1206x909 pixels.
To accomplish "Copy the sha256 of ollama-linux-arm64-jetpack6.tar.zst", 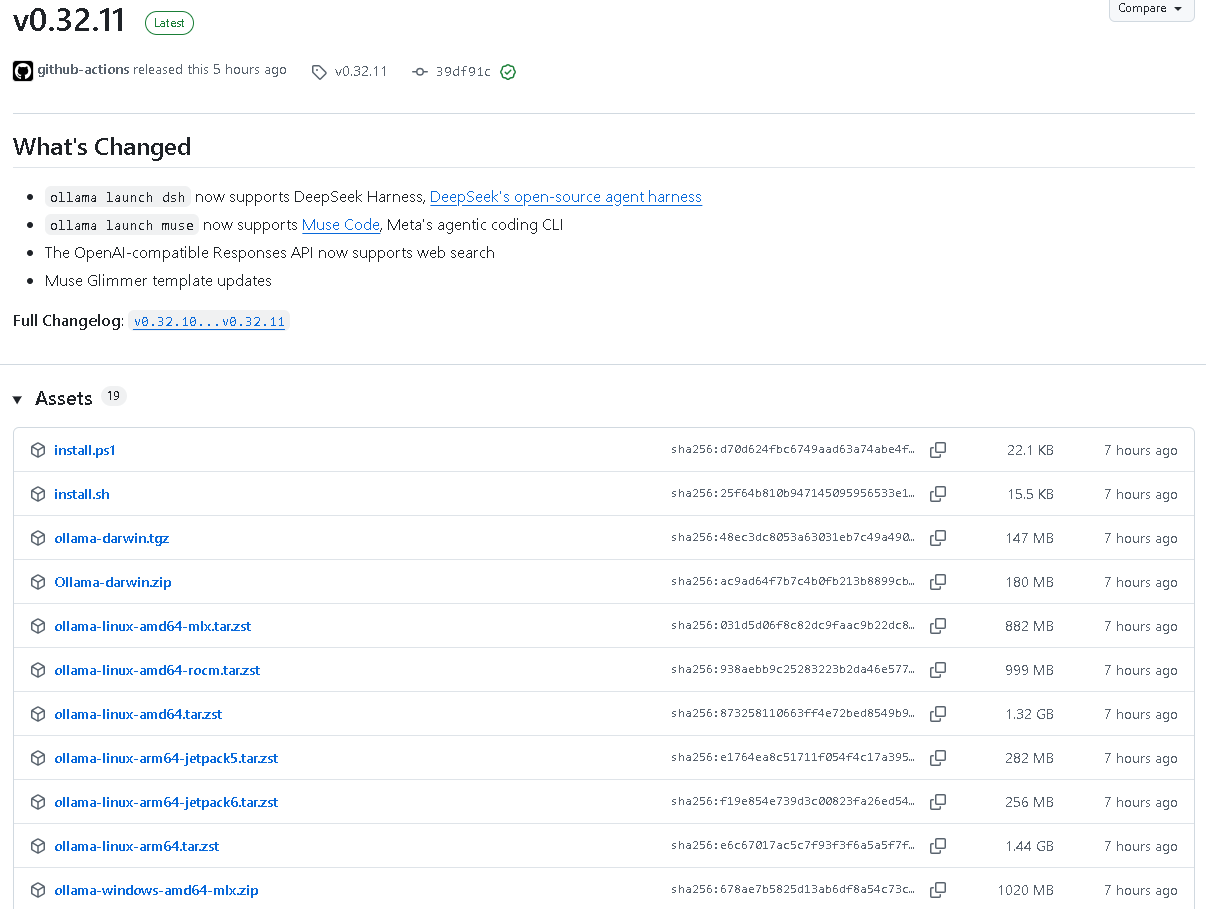I will (x=938, y=802).
